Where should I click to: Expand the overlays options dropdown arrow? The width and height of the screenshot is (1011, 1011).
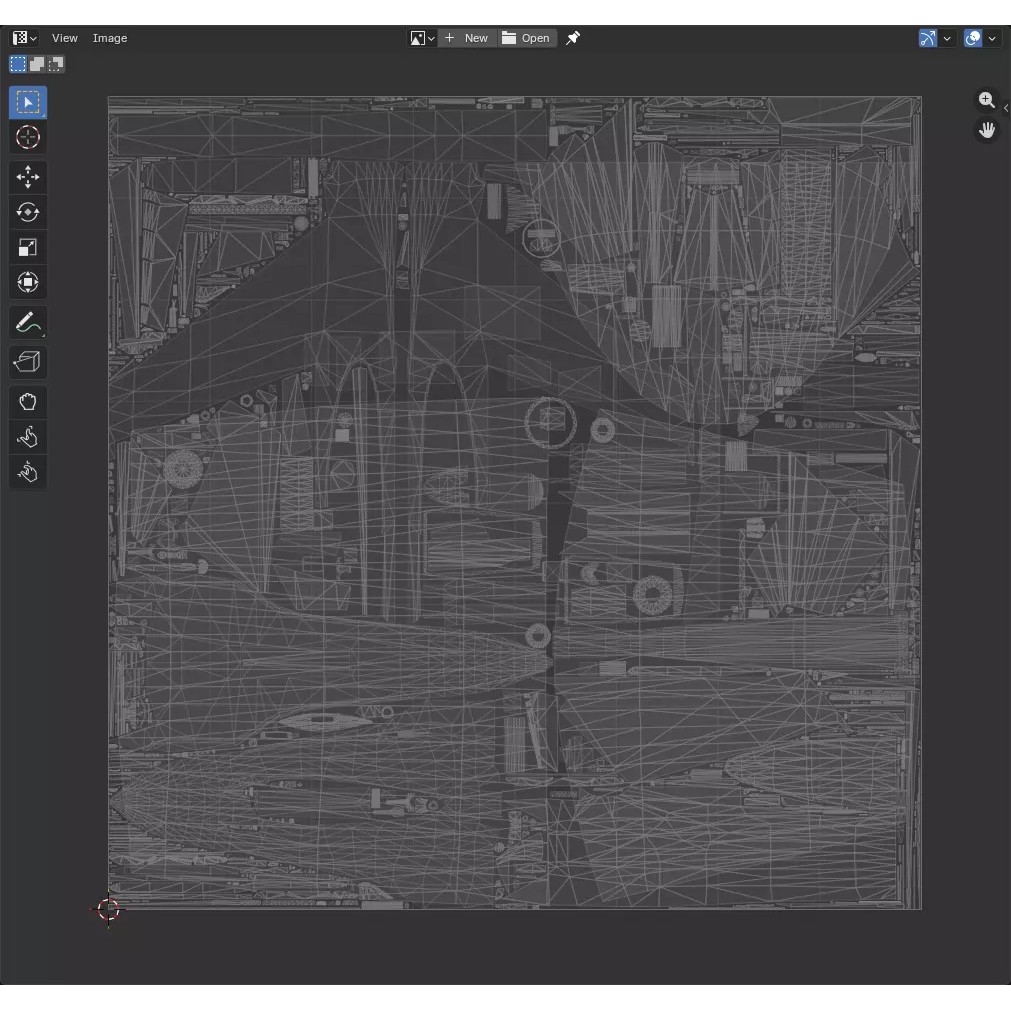[992, 38]
